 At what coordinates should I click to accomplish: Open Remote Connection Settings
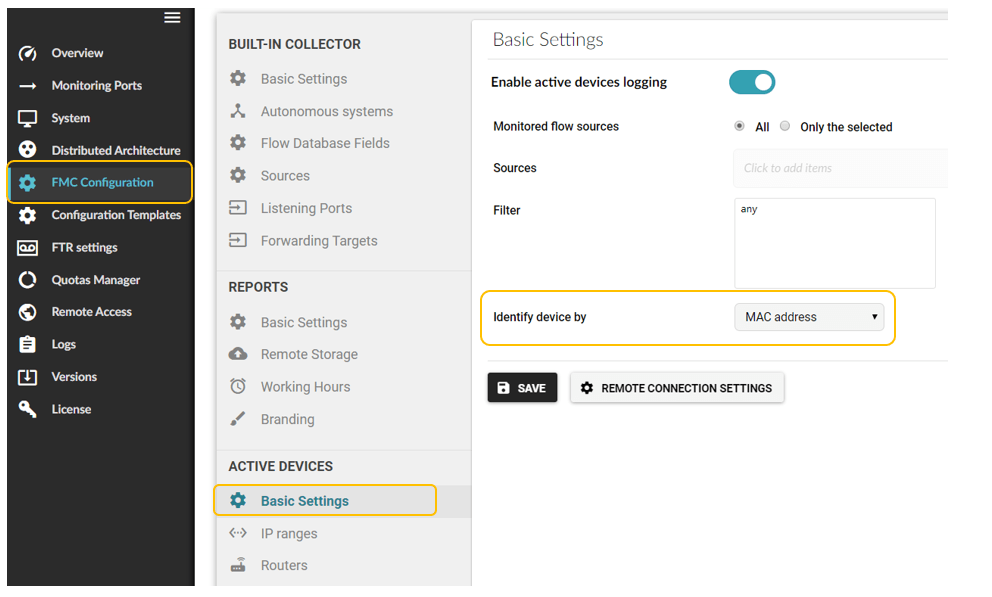pyautogui.click(x=677, y=388)
